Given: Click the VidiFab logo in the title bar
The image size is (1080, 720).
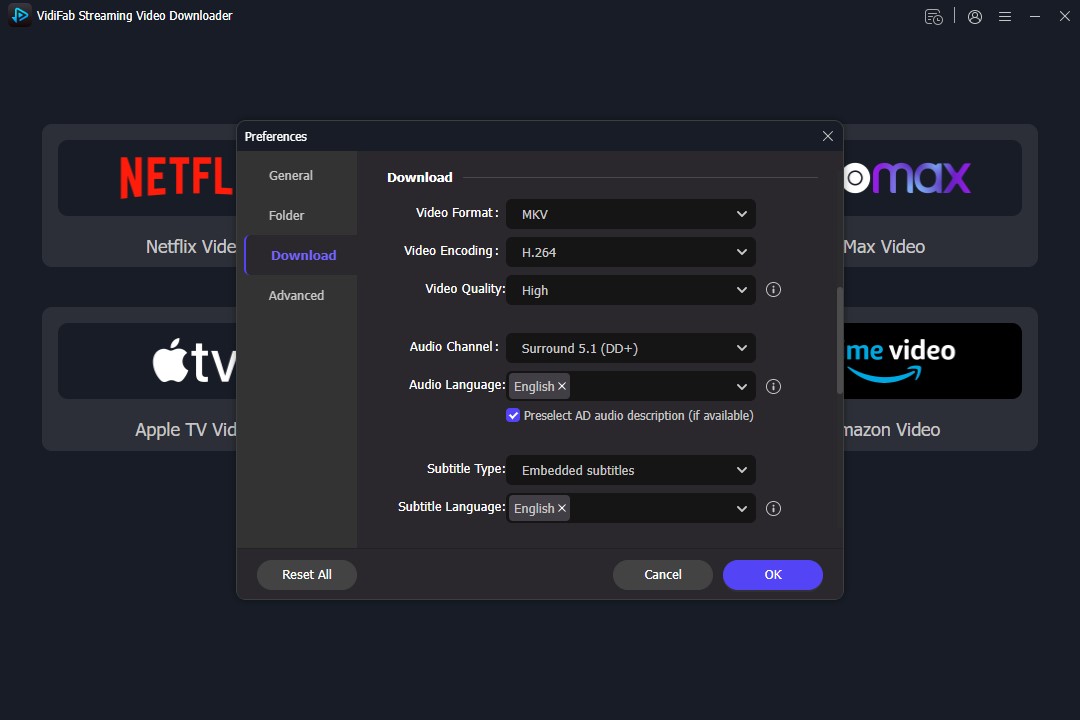Looking at the screenshot, I should pyautogui.click(x=18, y=15).
